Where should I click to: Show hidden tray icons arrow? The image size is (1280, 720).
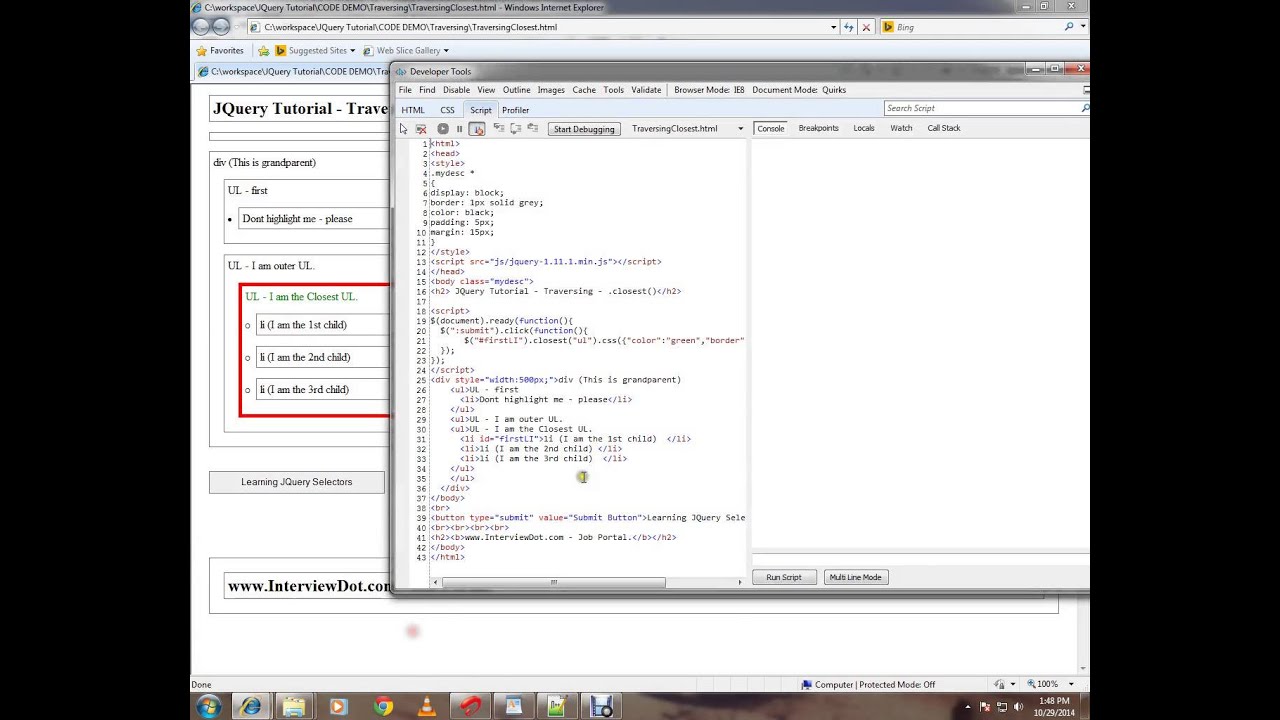pos(967,706)
